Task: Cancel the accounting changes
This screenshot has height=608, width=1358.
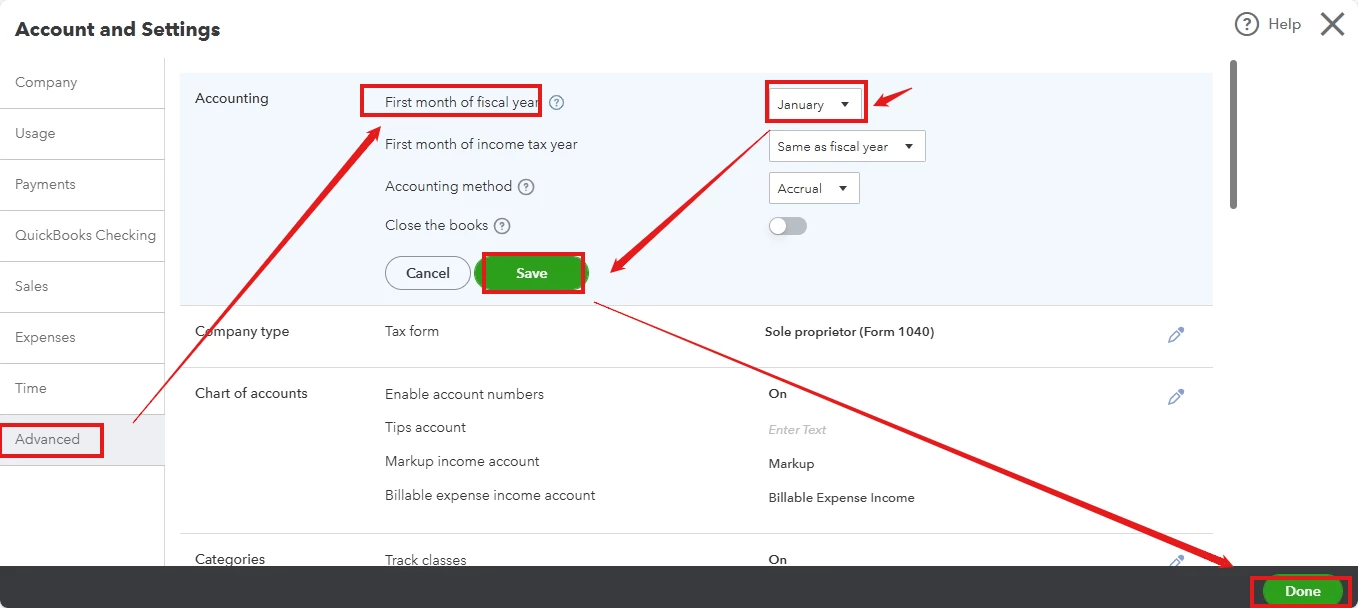Action: [428, 273]
